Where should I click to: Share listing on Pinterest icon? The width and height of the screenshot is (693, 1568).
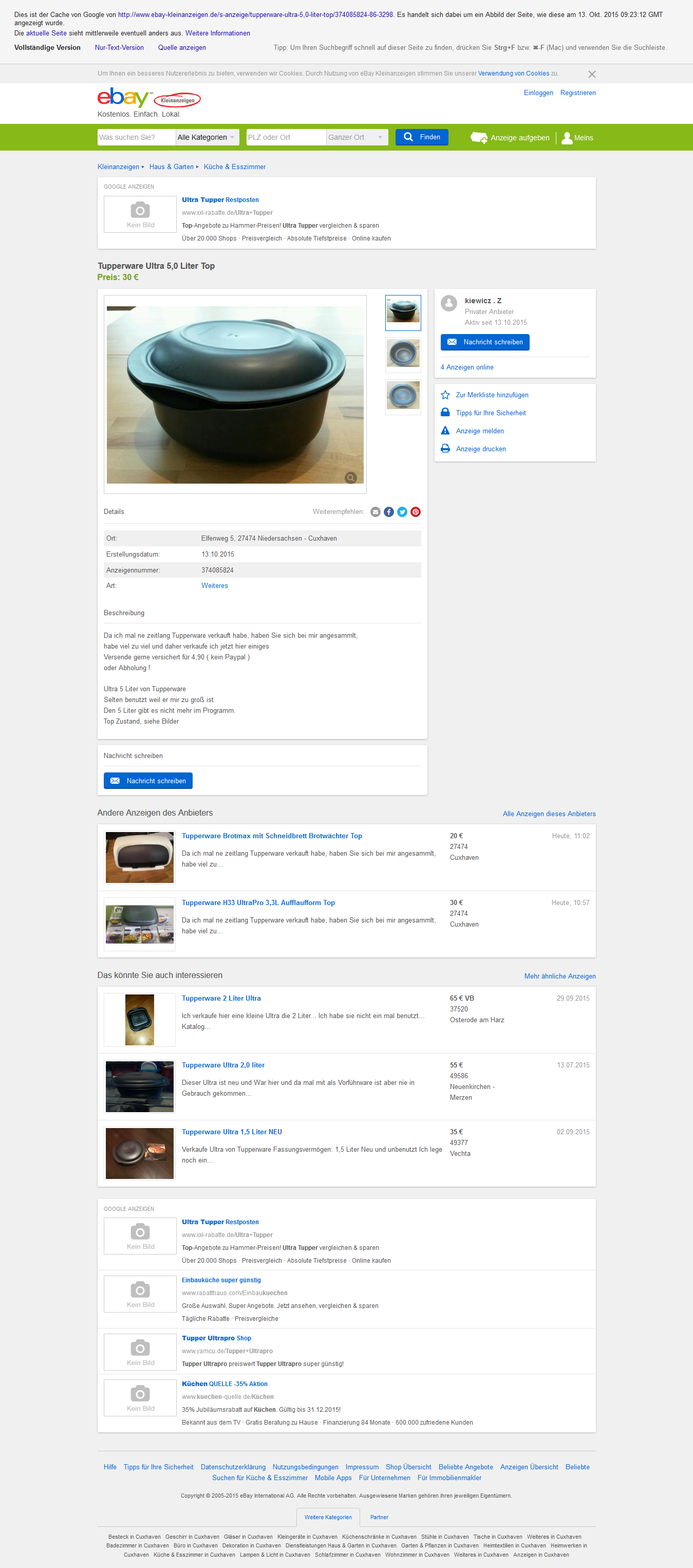(416, 512)
